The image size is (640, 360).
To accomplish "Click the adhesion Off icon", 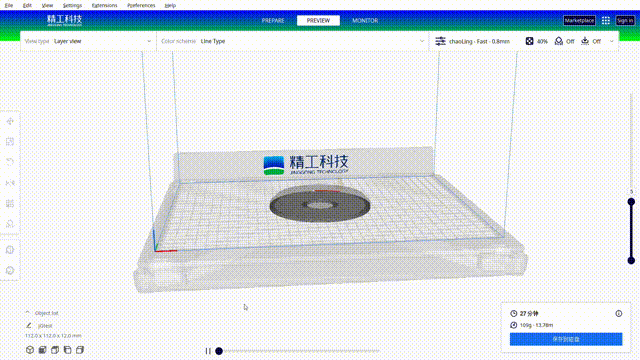I will tap(585, 41).
